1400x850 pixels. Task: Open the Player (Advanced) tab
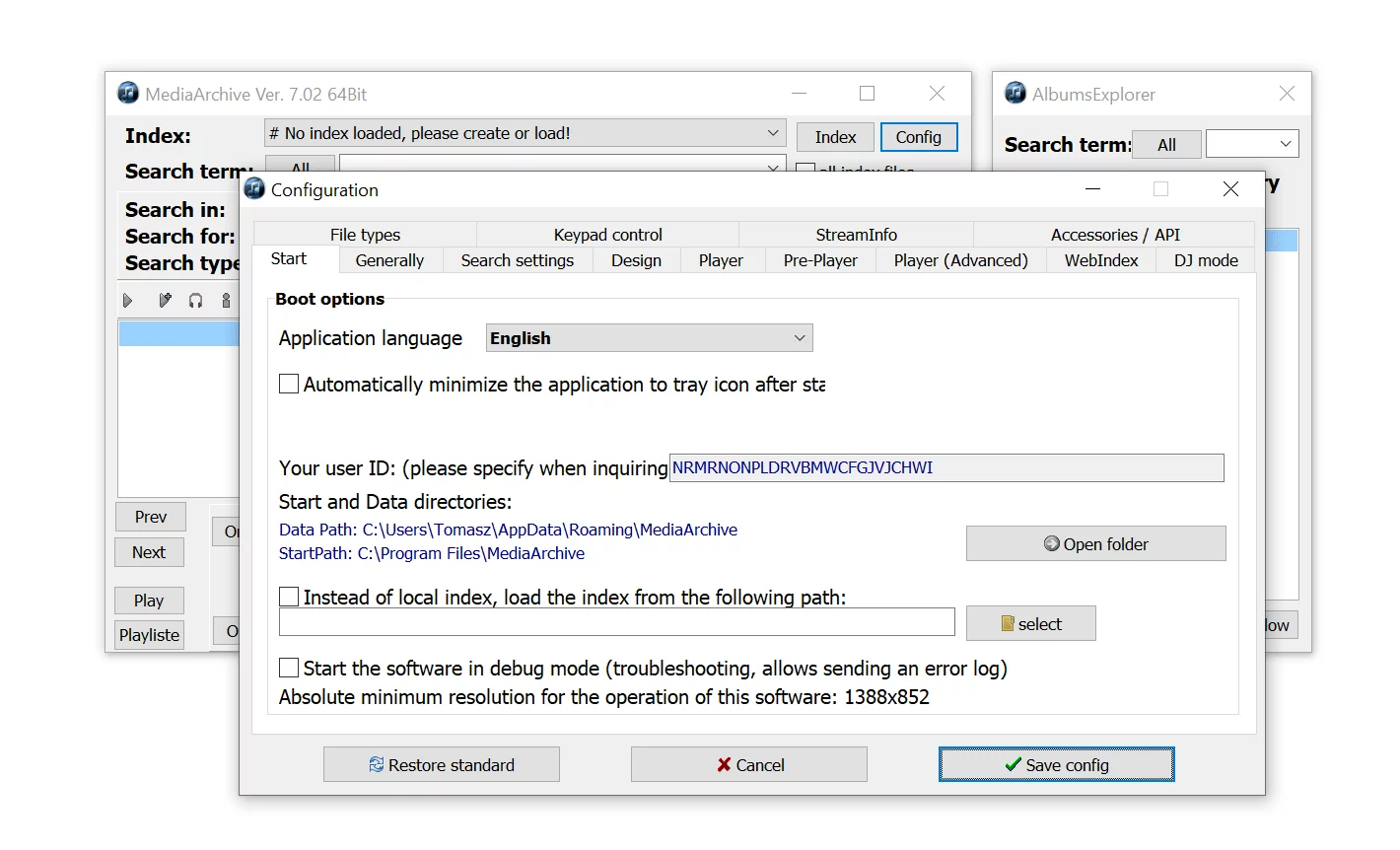point(961,260)
